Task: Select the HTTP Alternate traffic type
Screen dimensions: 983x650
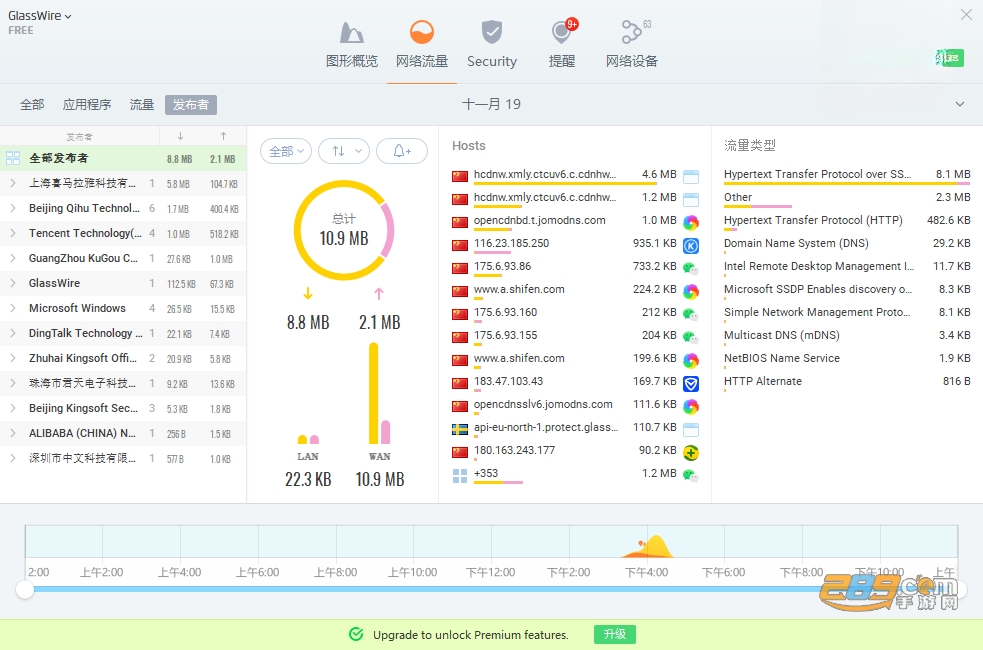Action: 847,383
